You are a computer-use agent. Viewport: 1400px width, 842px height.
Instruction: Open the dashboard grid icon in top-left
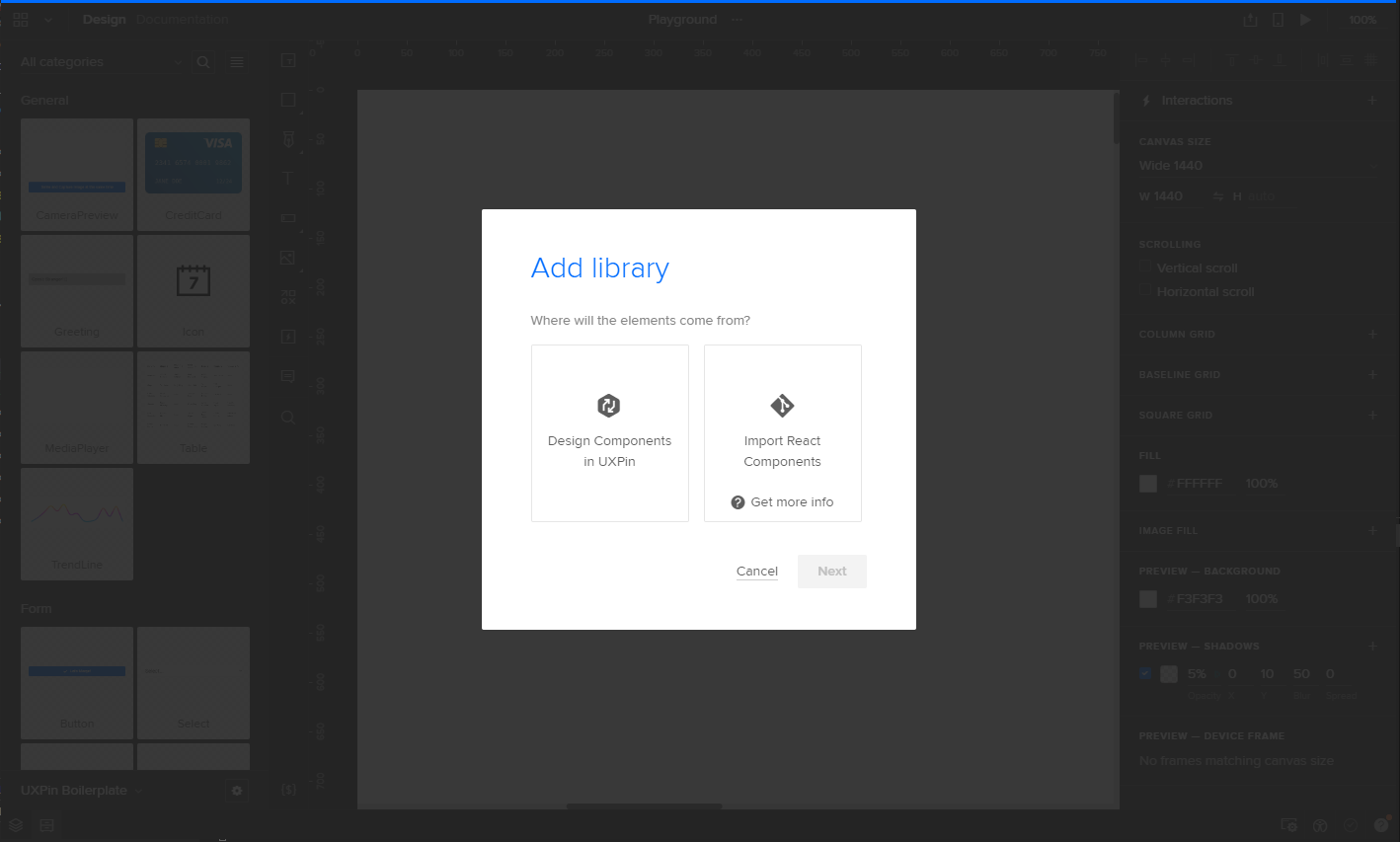(x=22, y=20)
